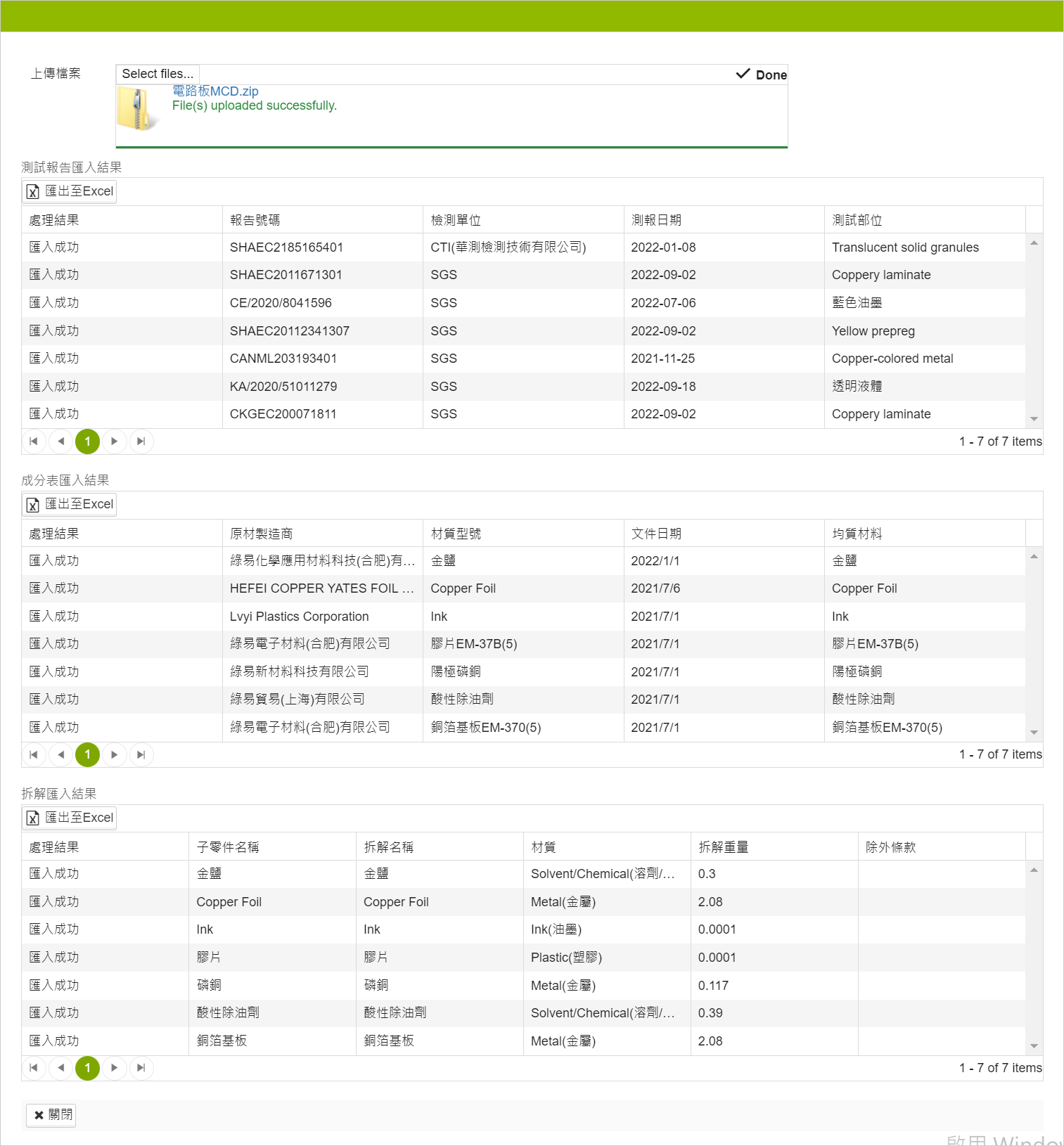Go to first page in disassembly results pager
Screen dimensions: 1064x1146
34,1068
